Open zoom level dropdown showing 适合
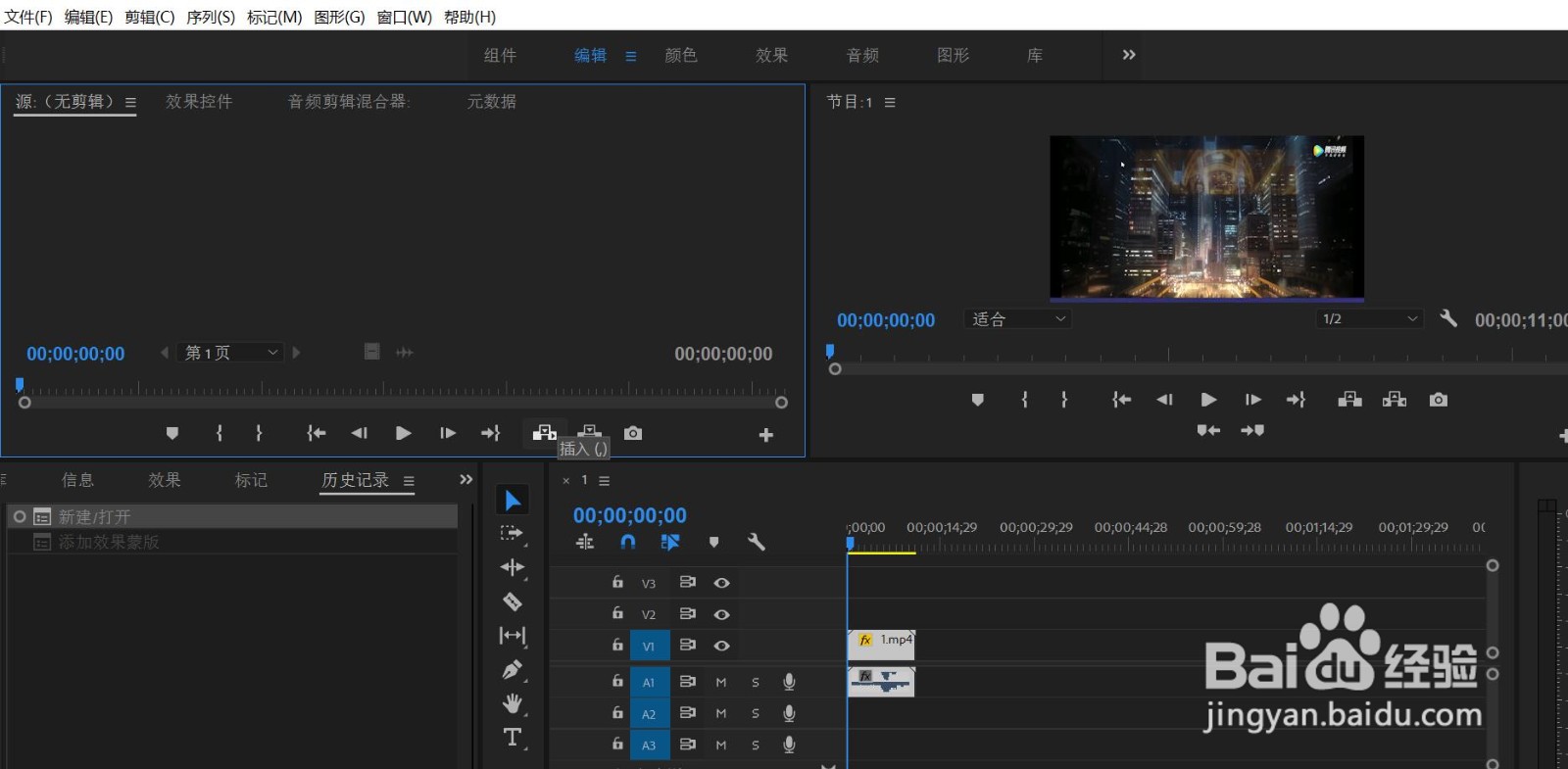Screen dimensions: 1568x769 1017,319
